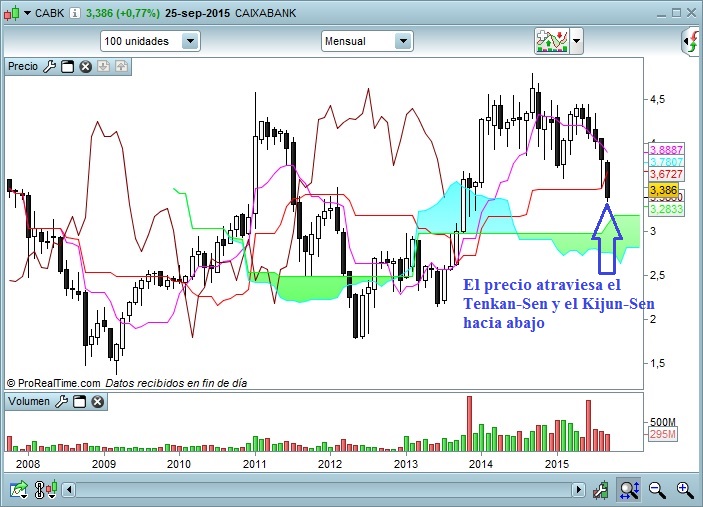This screenshot has width=703, height=507.
Task: Open Volumen panel settings wrench
Action: pos(61,401)
